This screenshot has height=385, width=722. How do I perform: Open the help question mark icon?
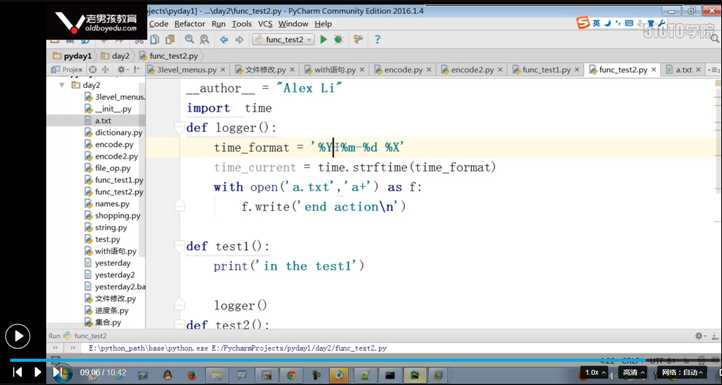coord(377,40)
